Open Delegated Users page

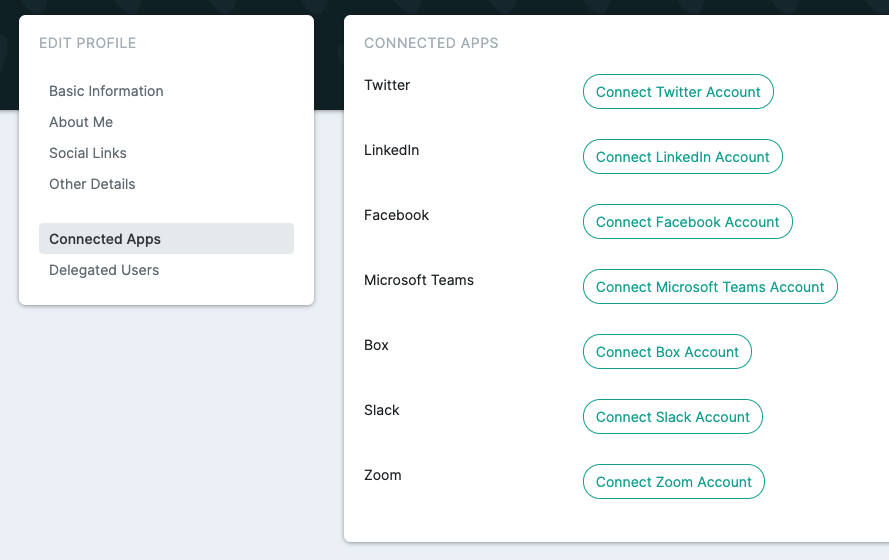point(104,270)
